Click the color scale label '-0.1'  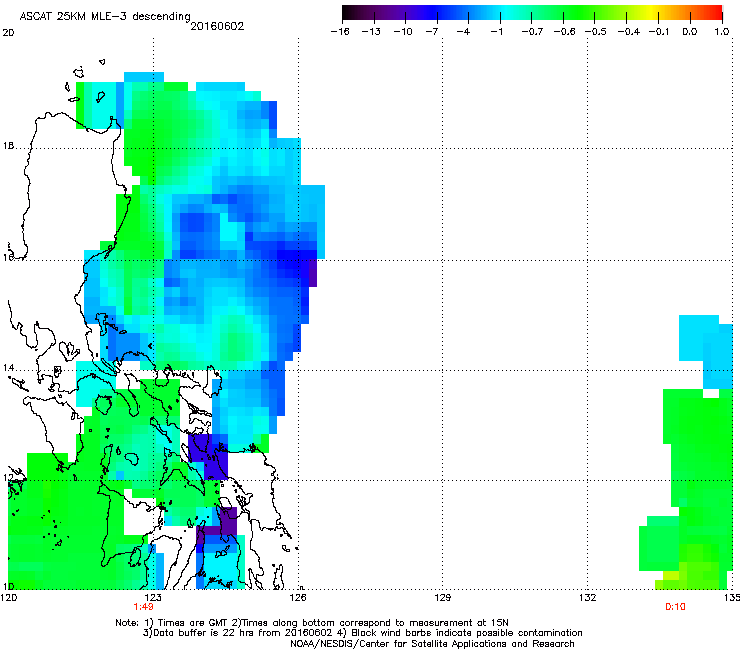(659, 32)
